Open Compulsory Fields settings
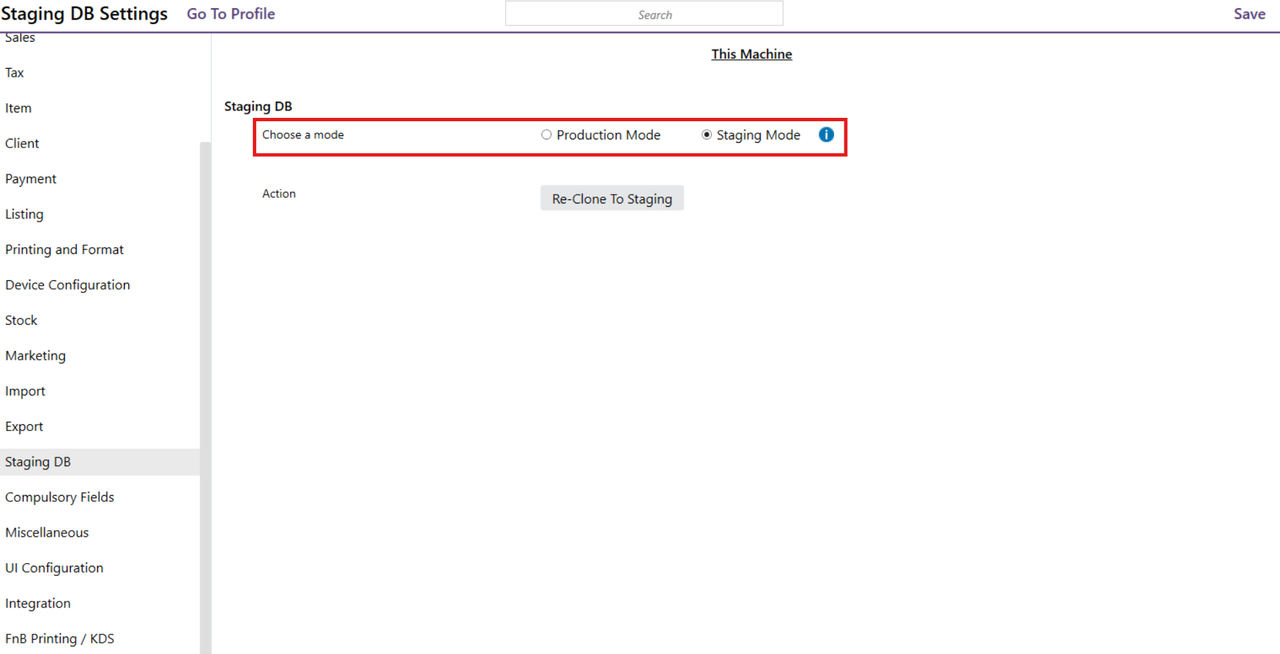1280x654 pixels. point(59,497)
